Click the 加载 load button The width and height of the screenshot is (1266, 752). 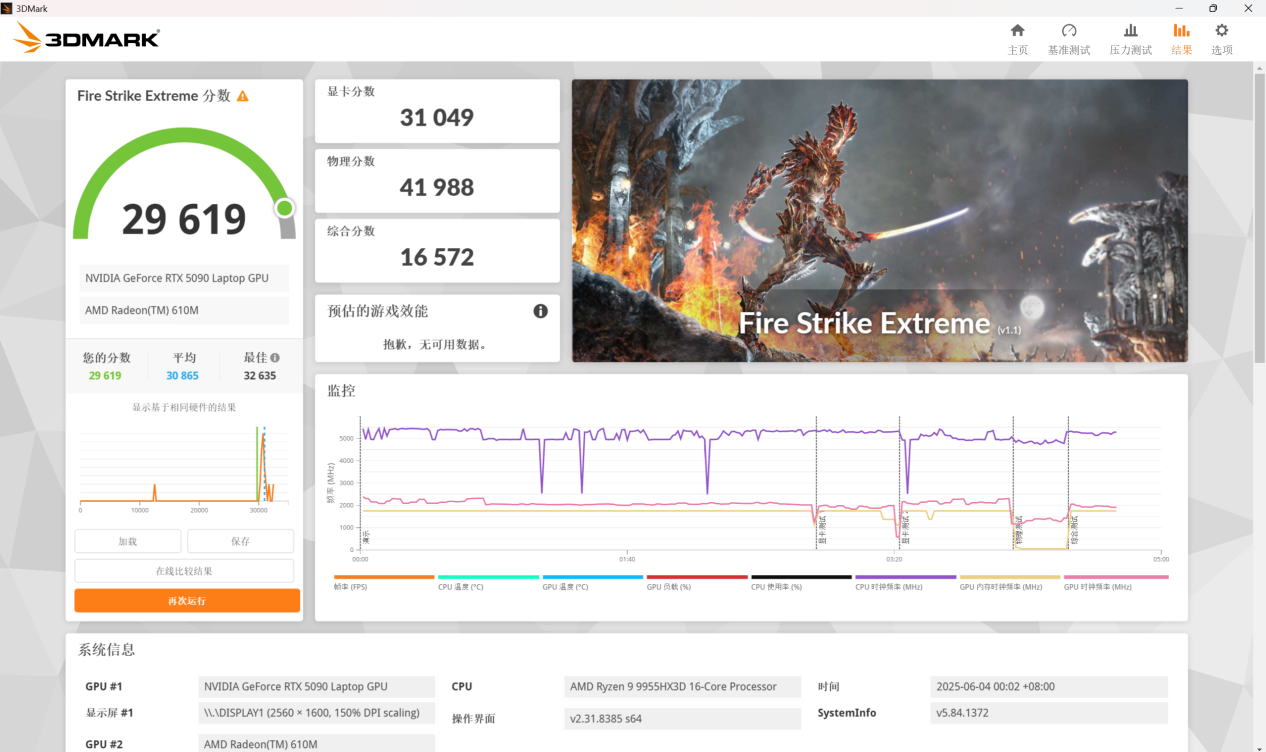tap(127, 541)
